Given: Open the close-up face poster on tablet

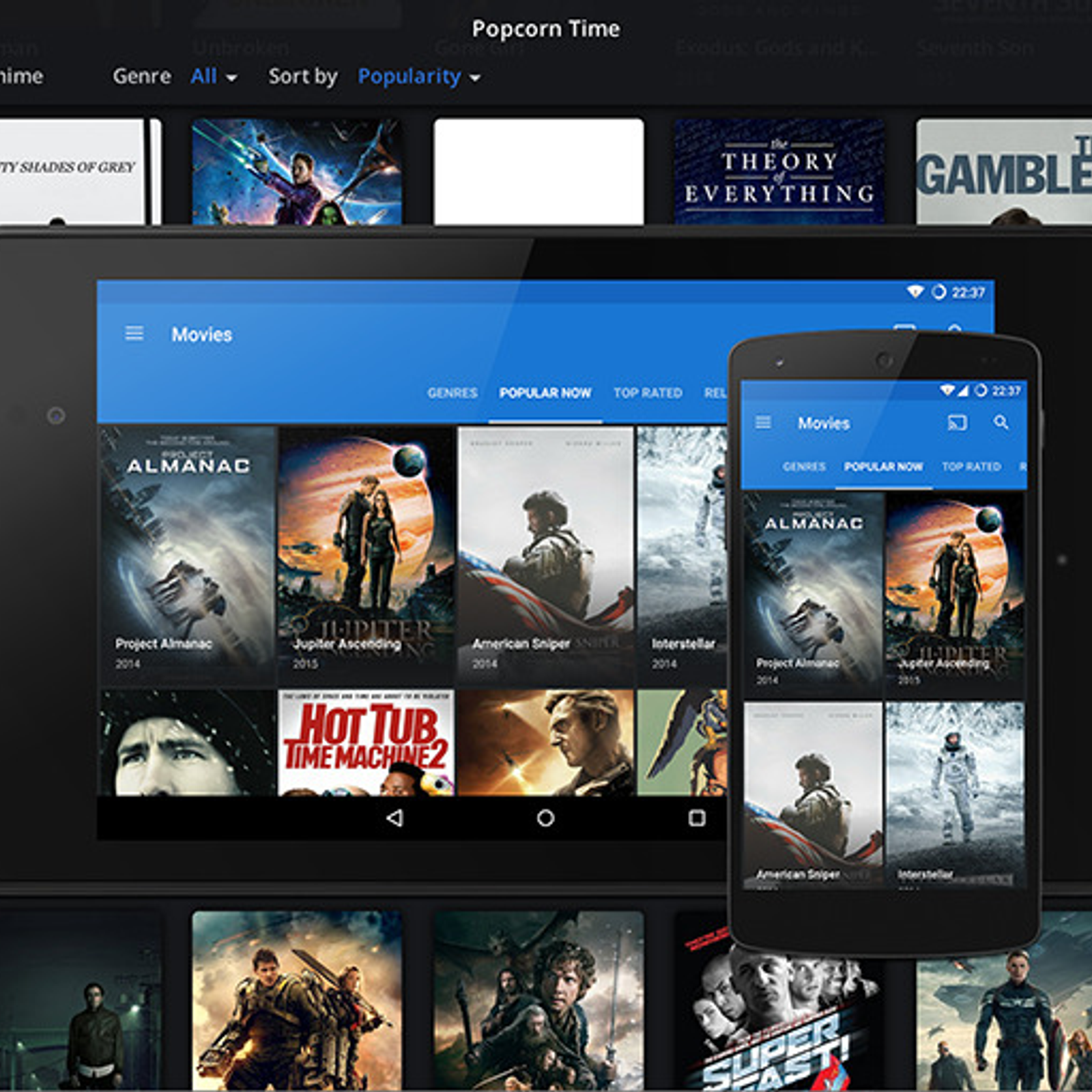Looking at the screenshot, I should pos(188,743).
